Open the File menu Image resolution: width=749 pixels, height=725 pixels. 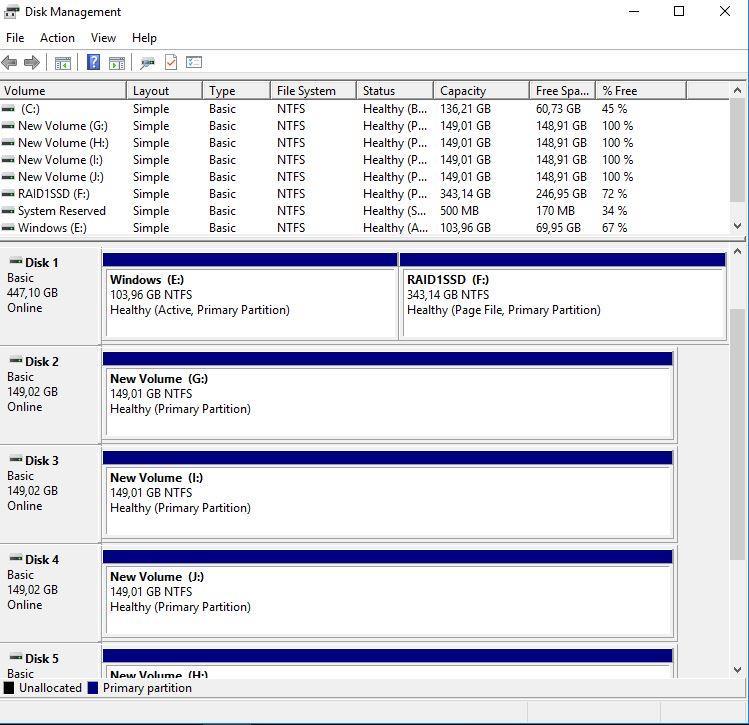coord(15,38)
